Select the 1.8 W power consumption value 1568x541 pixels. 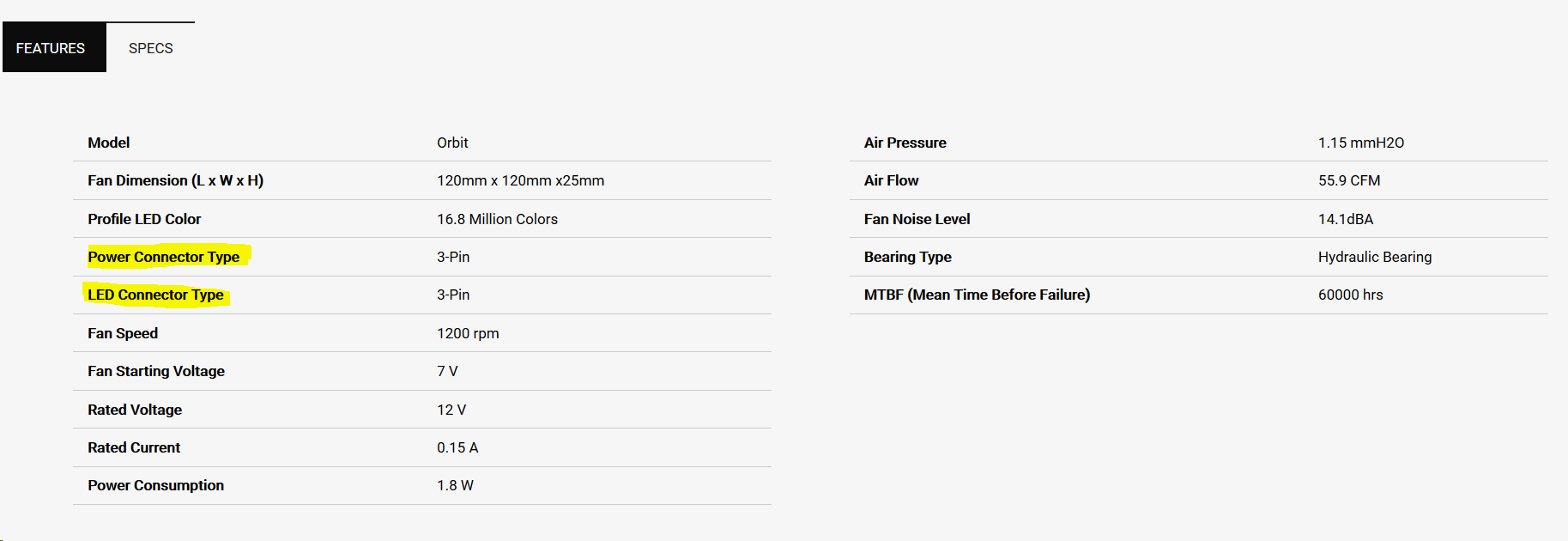point(455,485)
